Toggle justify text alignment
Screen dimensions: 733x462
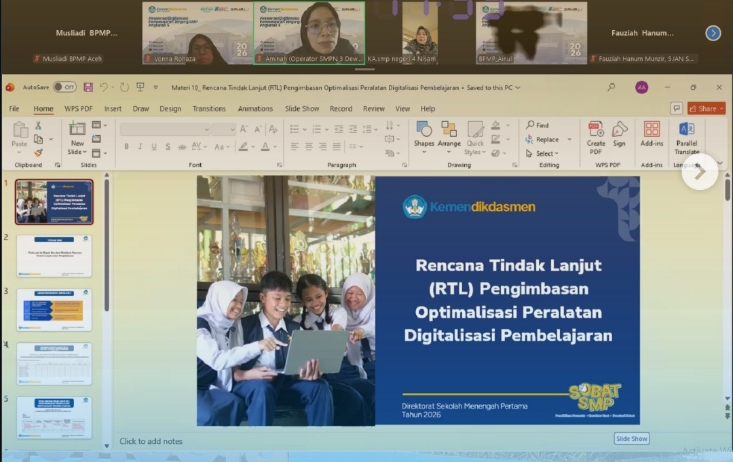pos(337,146)
